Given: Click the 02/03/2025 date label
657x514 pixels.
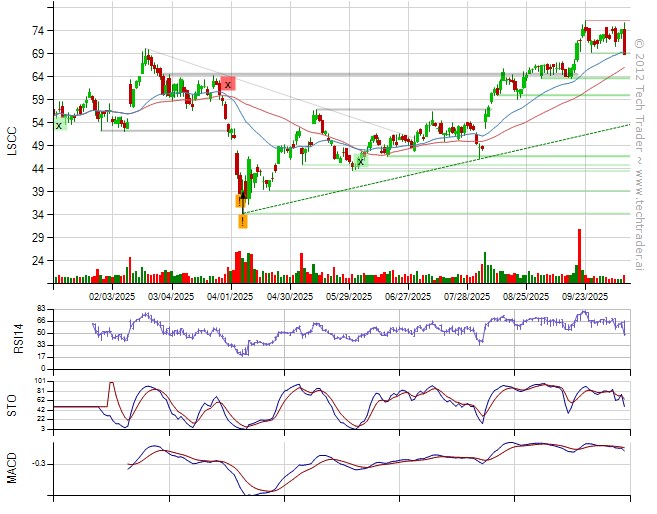Looking at the screenshot, I should click(112, 296).
